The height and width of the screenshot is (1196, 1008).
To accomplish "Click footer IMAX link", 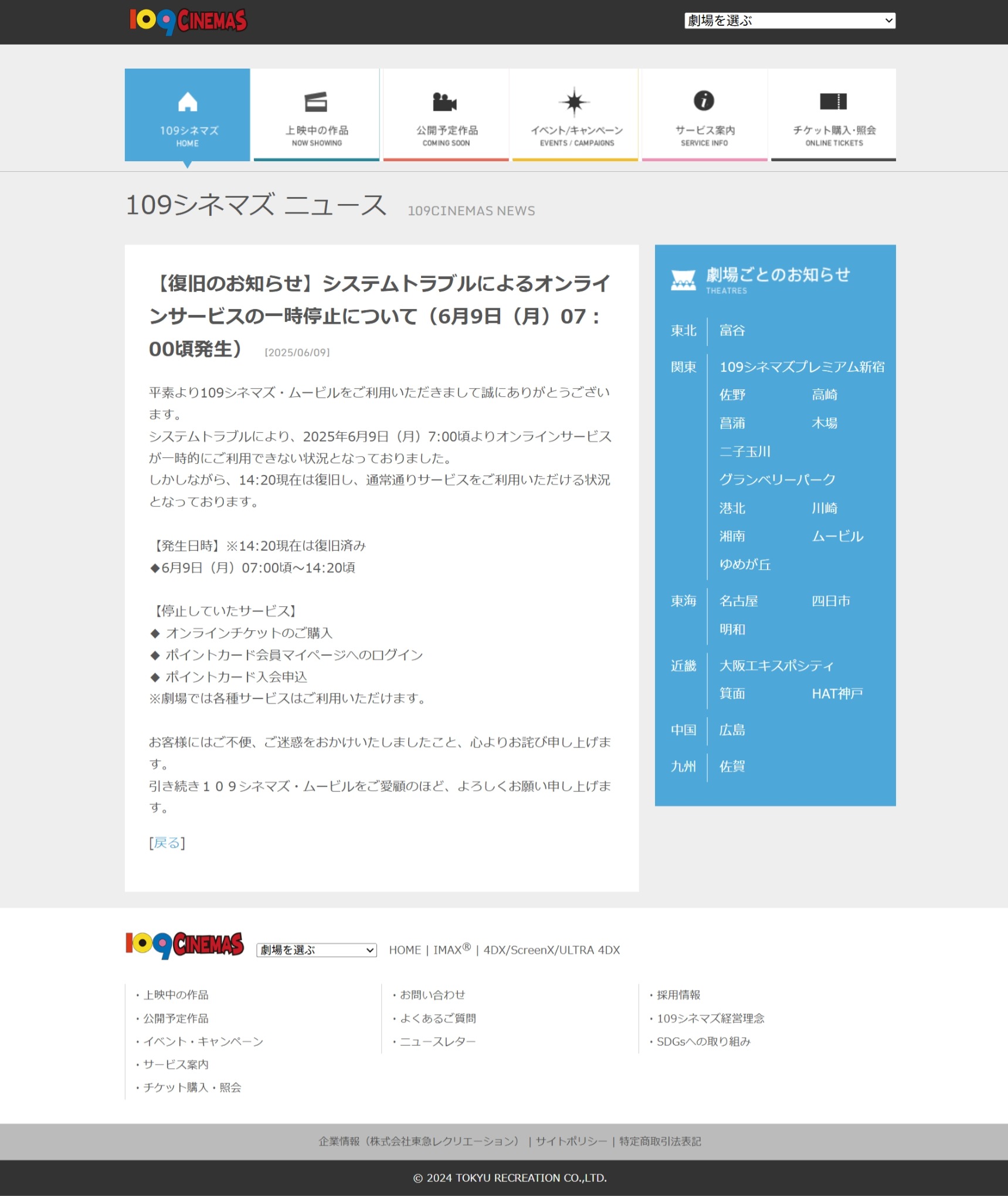I will [x=452, y=950].
